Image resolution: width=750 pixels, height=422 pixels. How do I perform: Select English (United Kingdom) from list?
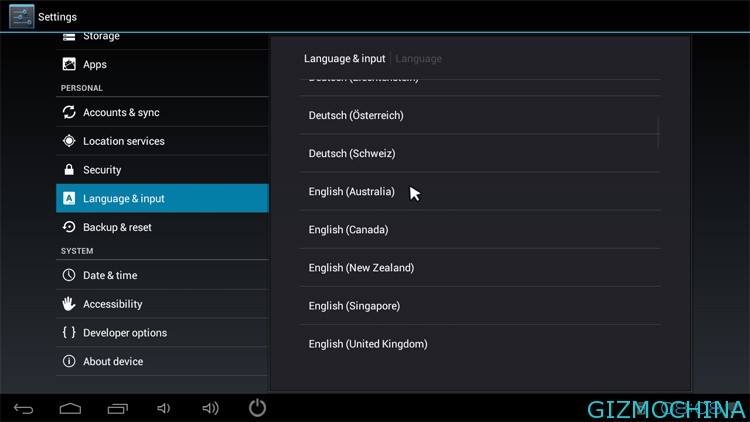tap(368, 344)
